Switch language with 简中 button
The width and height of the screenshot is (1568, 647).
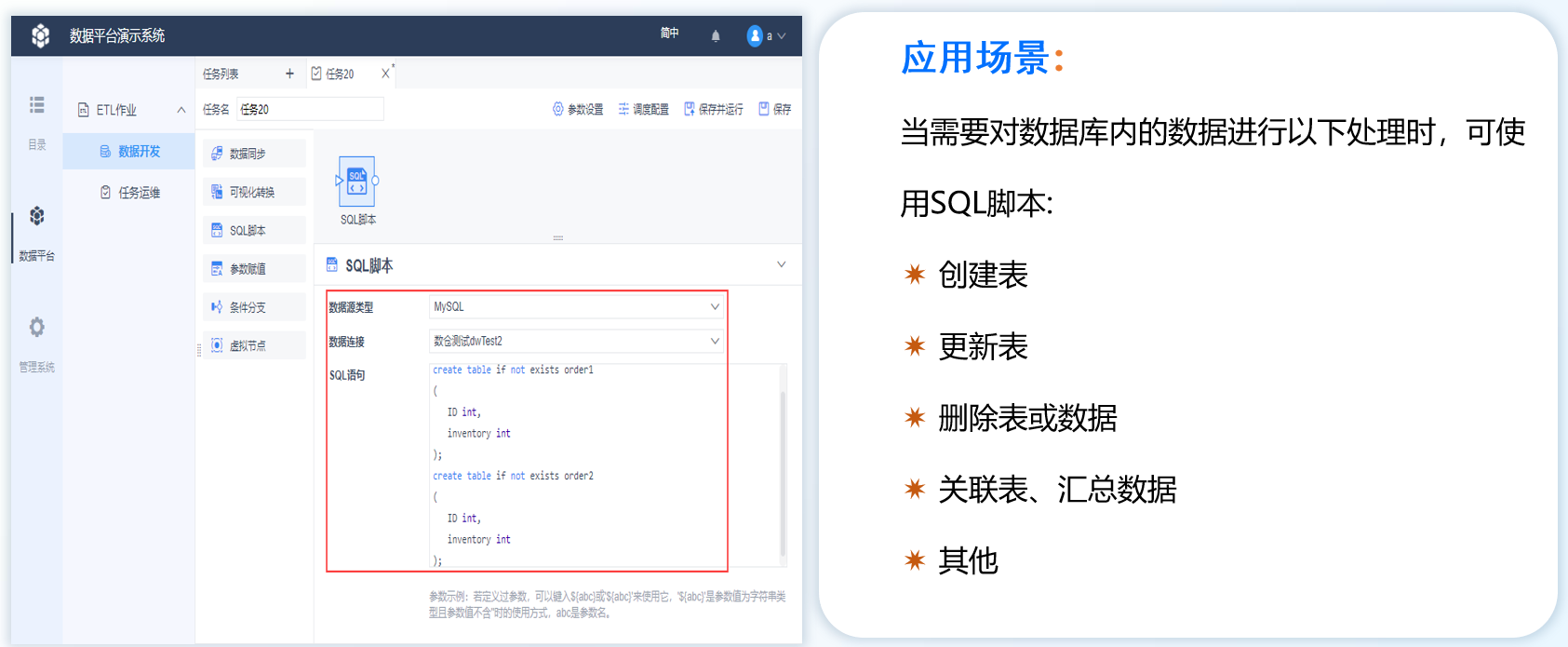coord(670,34)
